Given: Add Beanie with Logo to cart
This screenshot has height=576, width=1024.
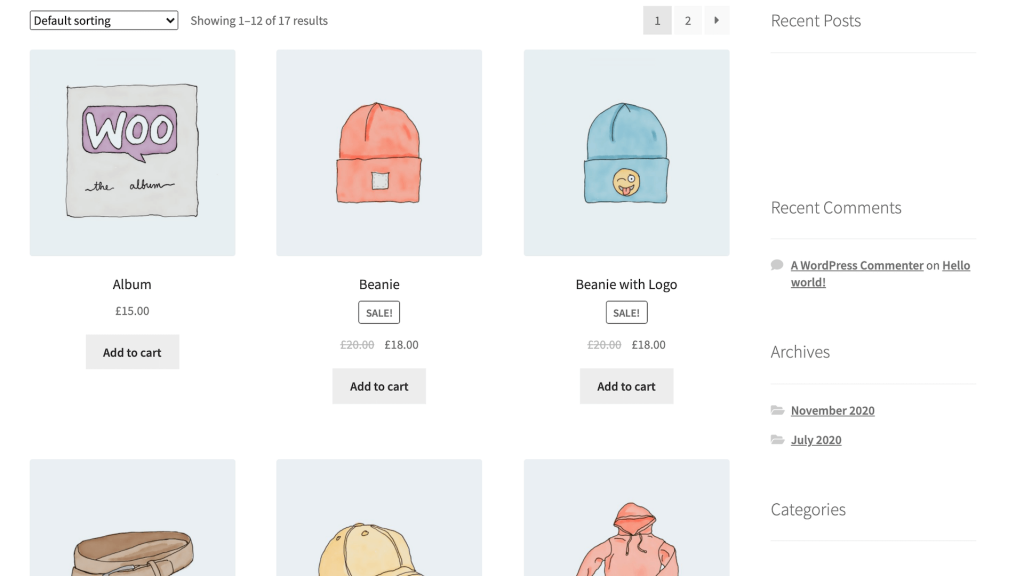Looking at the screenshot, I should click(x=626, y=386).
